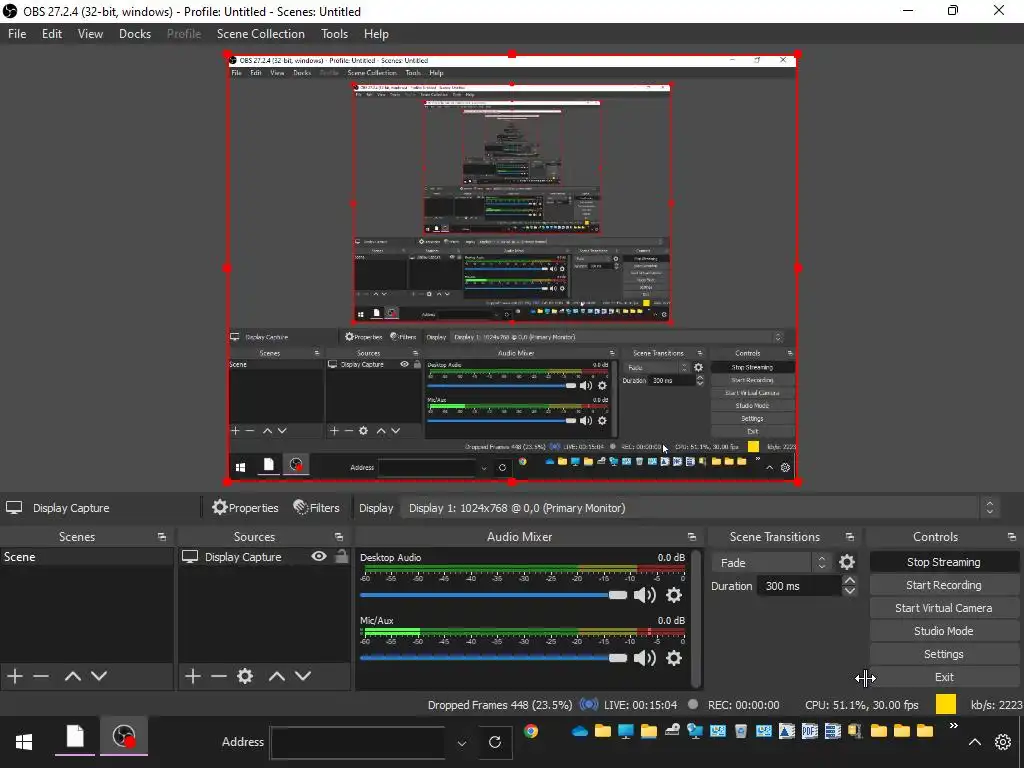Open the Scene Collection menu
The image size is (1024, 768).
click(x=261, y=34)
